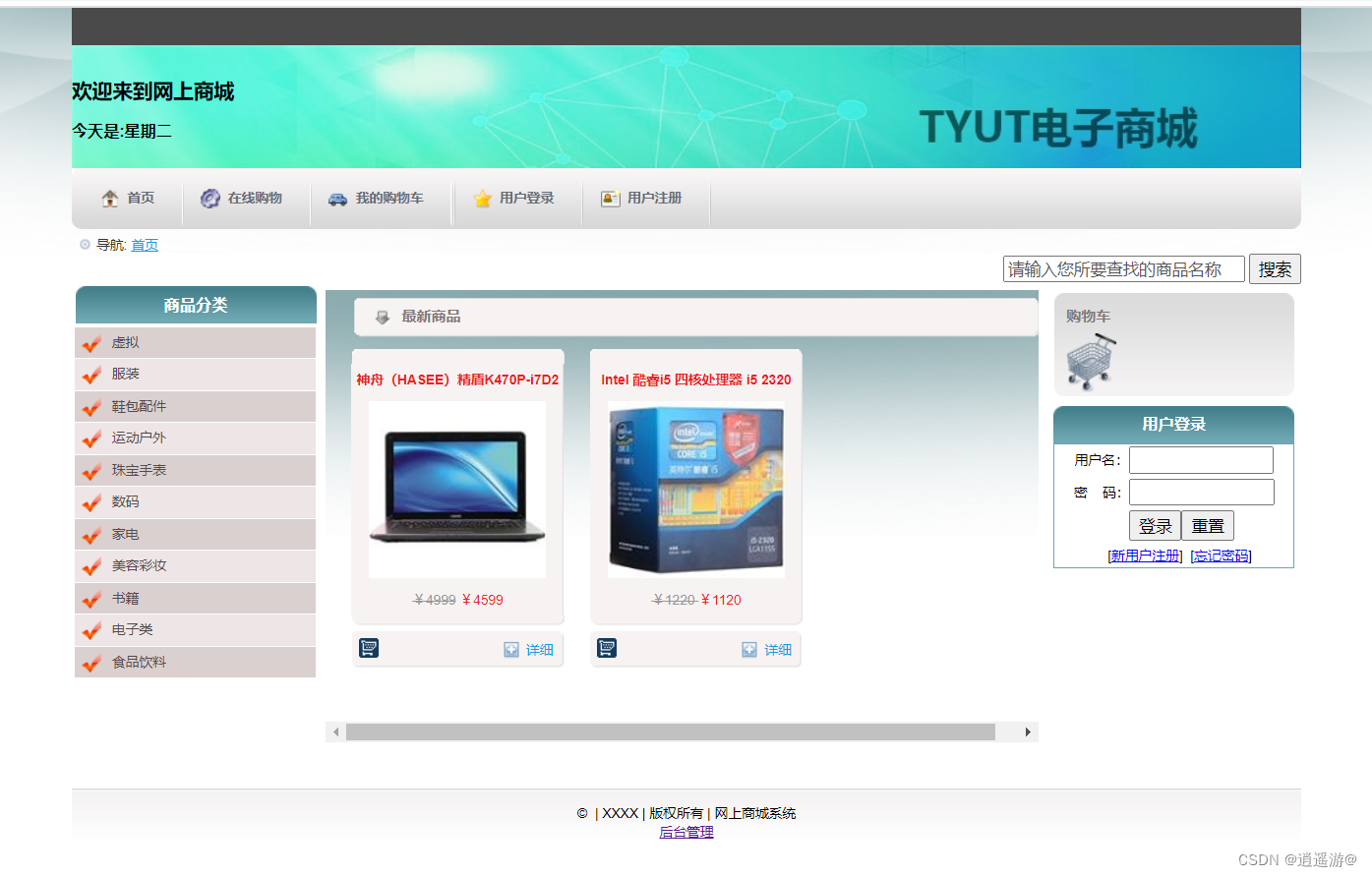Click the plus icon next to 详细 under laptop
Viewport: 1372px width, 877px height.
[511, 650]
